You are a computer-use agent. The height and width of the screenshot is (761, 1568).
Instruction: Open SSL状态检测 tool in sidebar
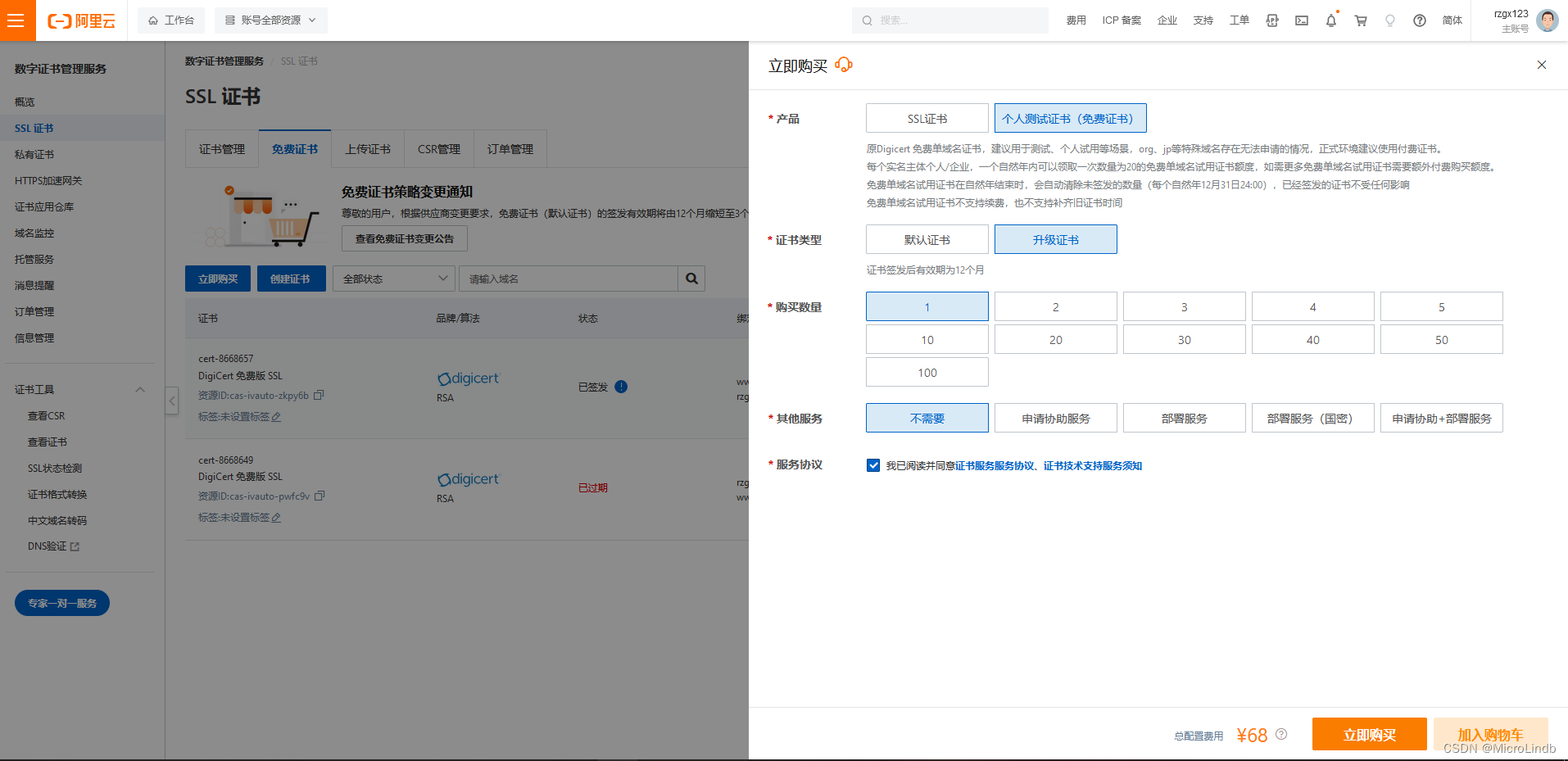[55, 468]
